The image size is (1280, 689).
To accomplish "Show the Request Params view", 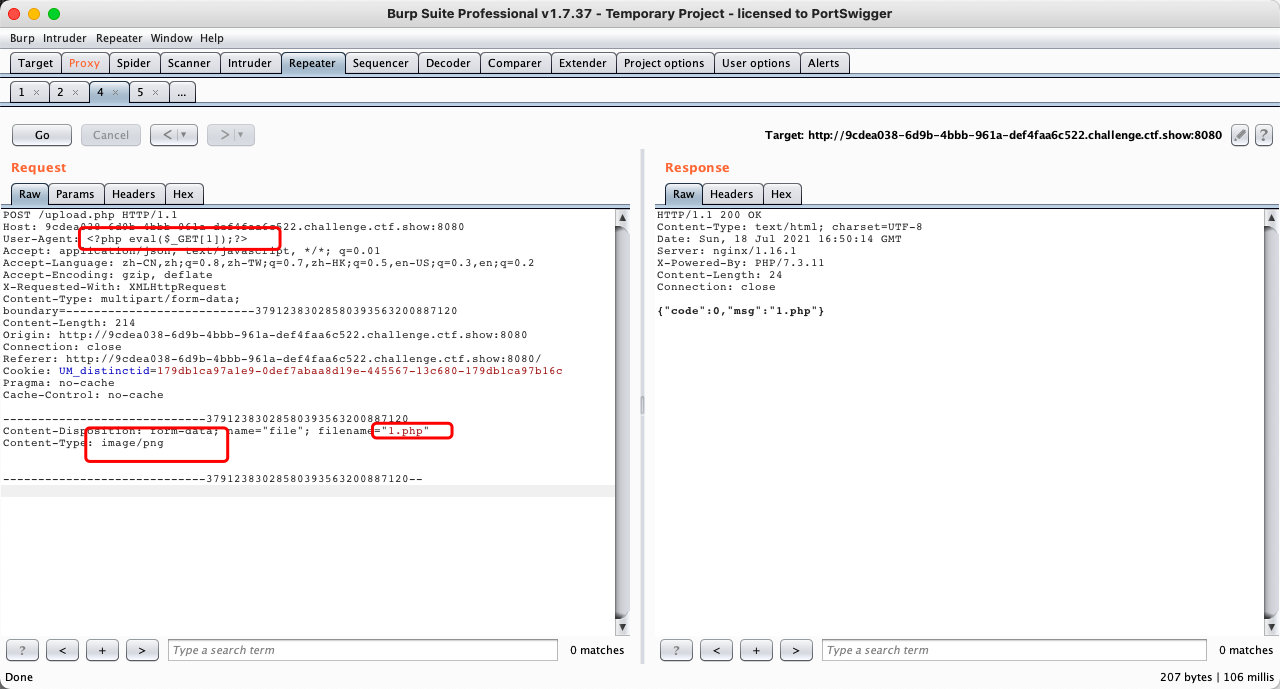I will (75, 194).
